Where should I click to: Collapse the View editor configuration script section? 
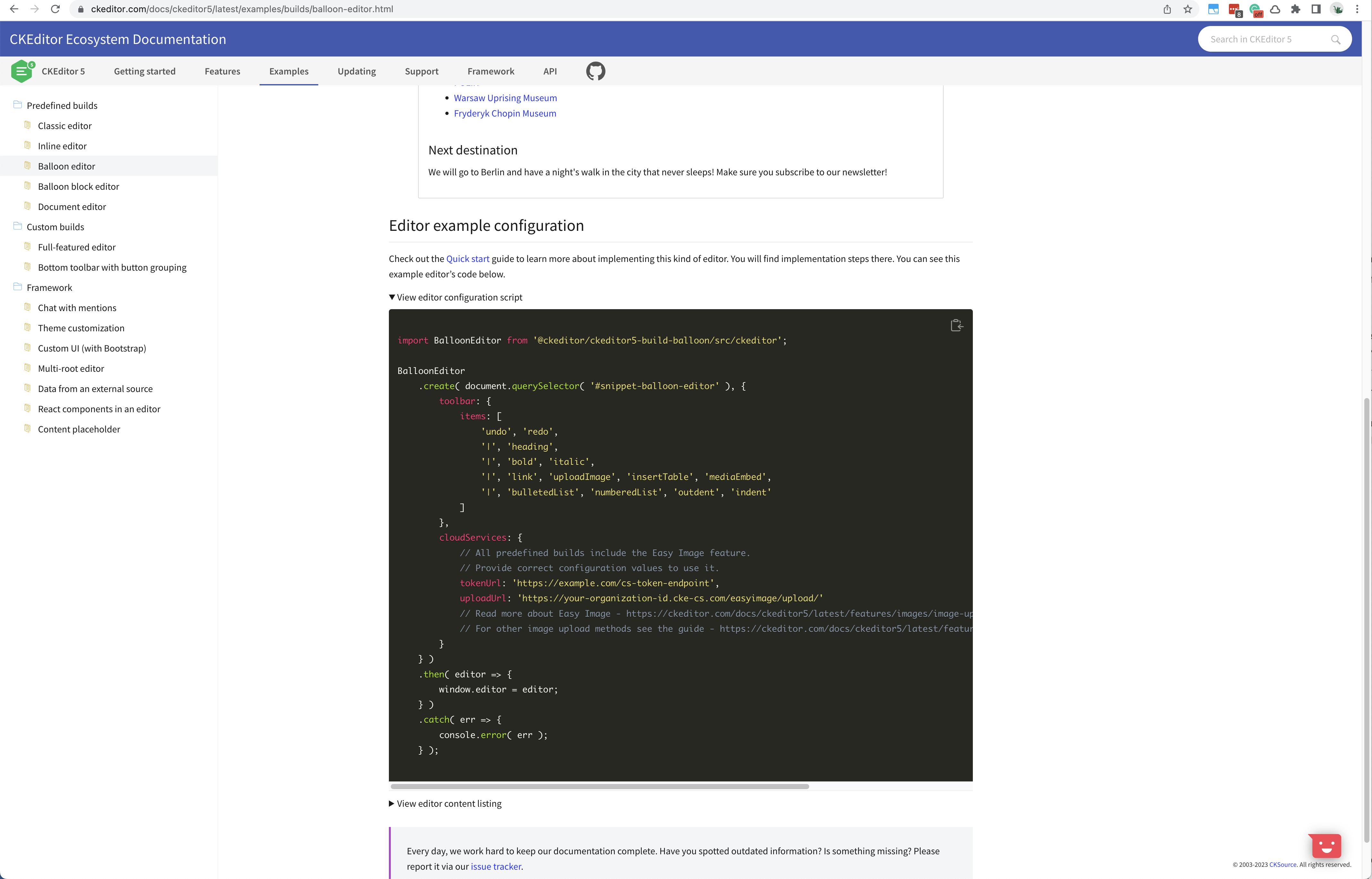455,297
